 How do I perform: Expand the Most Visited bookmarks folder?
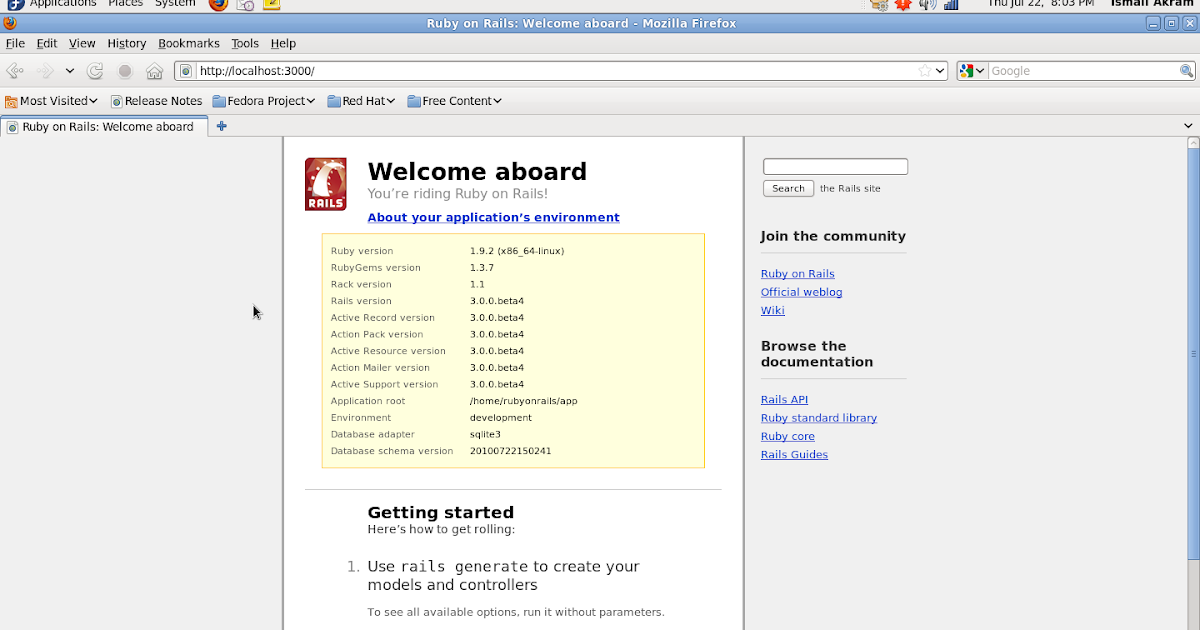(x=51, y=101)
